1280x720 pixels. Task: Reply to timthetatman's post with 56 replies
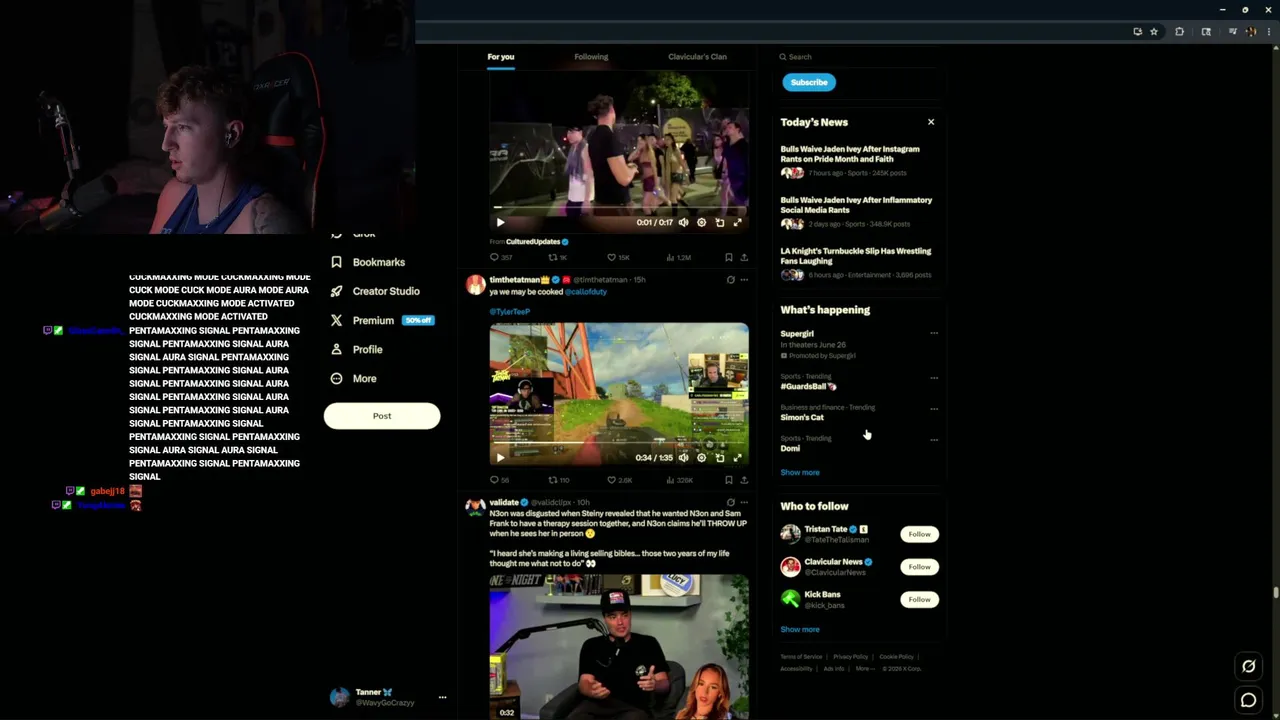click(x=499, y=480)
